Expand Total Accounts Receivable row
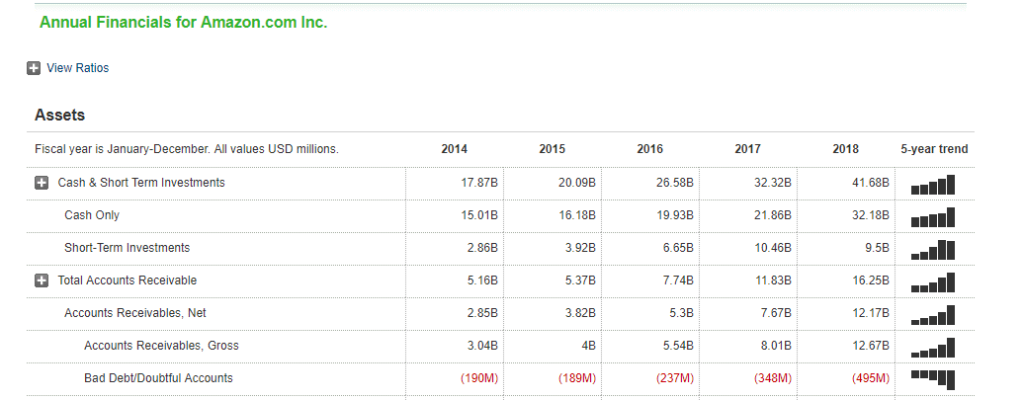 click(41, 280)
